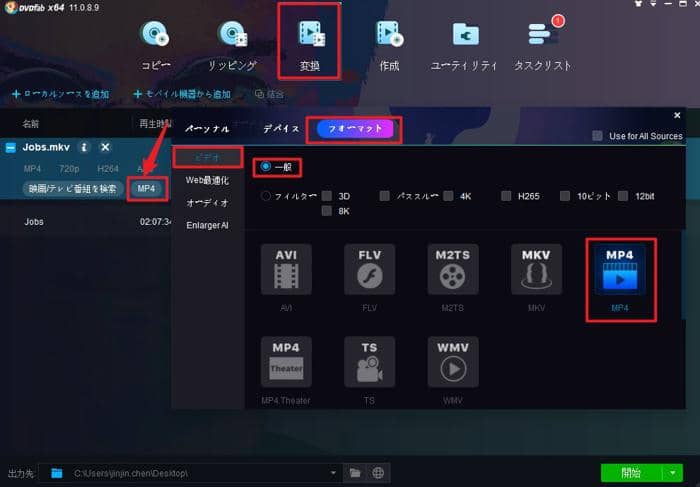Open the MP4 profile selector dropdown
The width and height of the screenshot is (700, 487).
(147, 189)
